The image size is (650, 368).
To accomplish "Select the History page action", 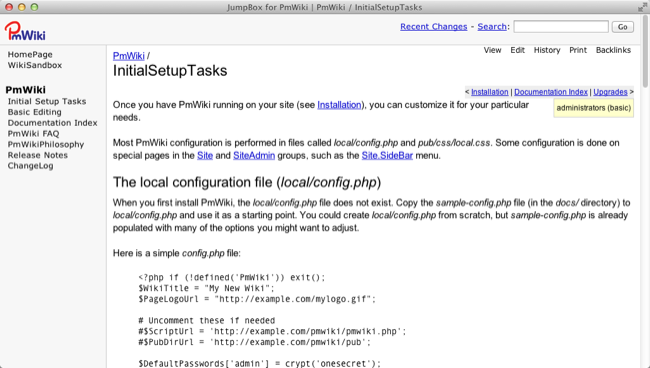I will 547,50.
